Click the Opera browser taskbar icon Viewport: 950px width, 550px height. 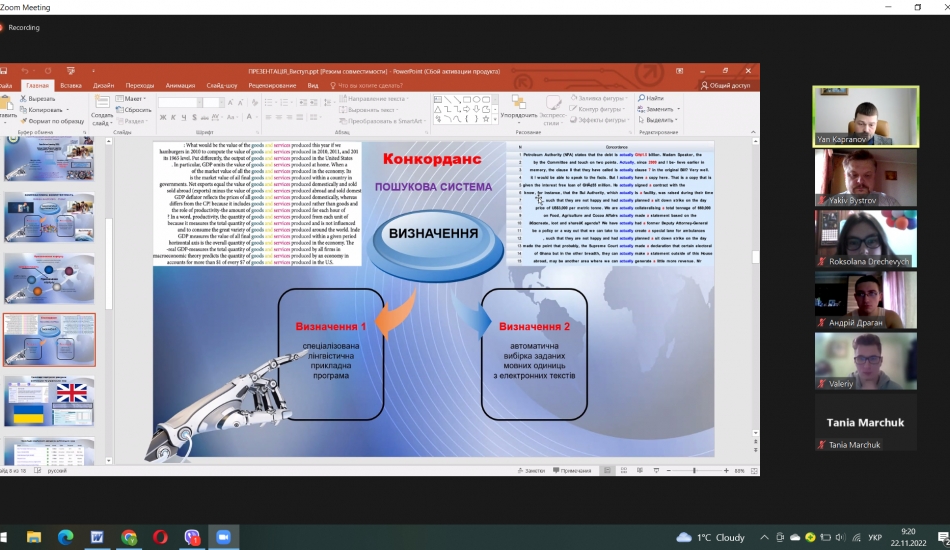point(160,537)
